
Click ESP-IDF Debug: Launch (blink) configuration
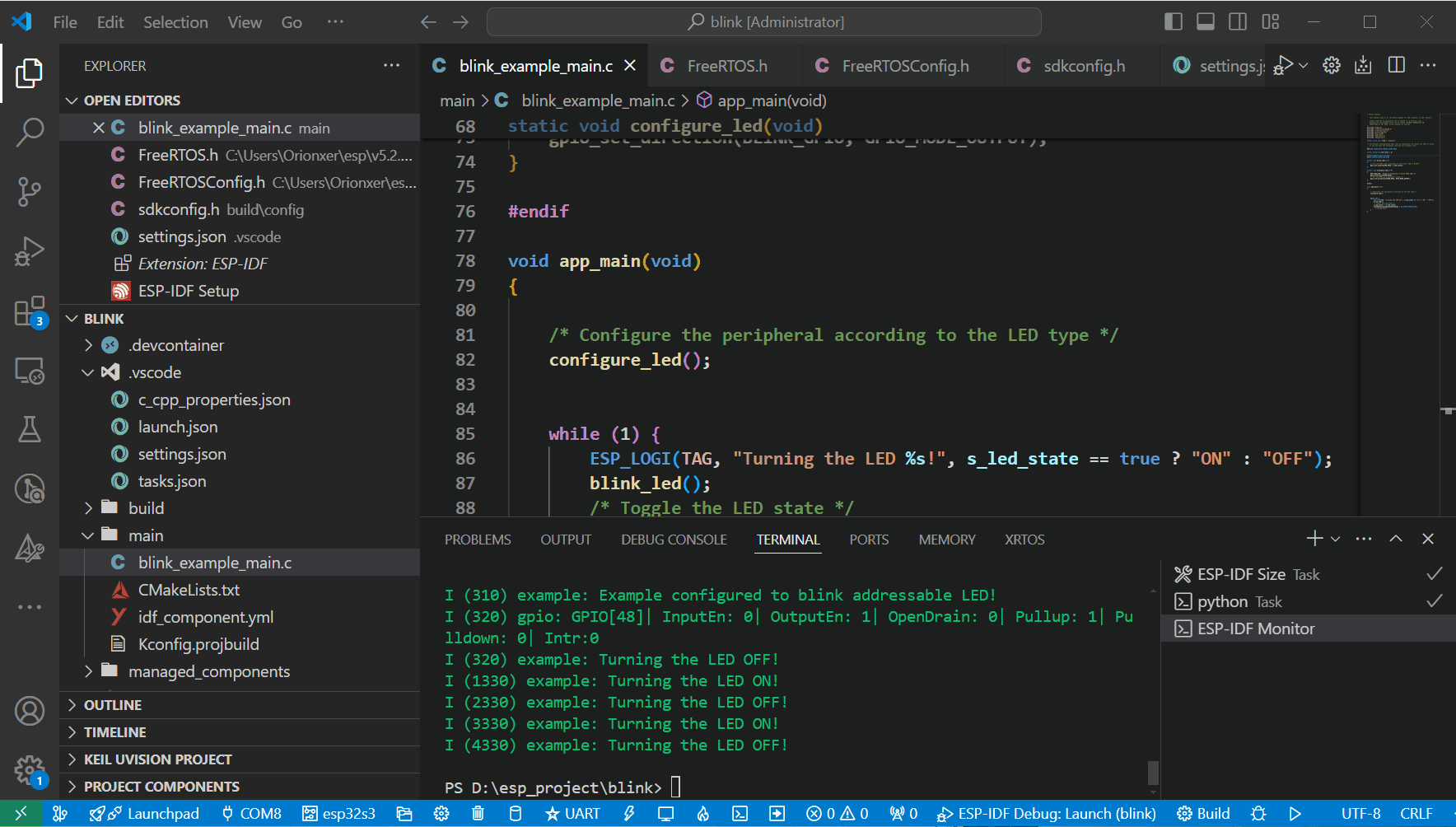1047,814
